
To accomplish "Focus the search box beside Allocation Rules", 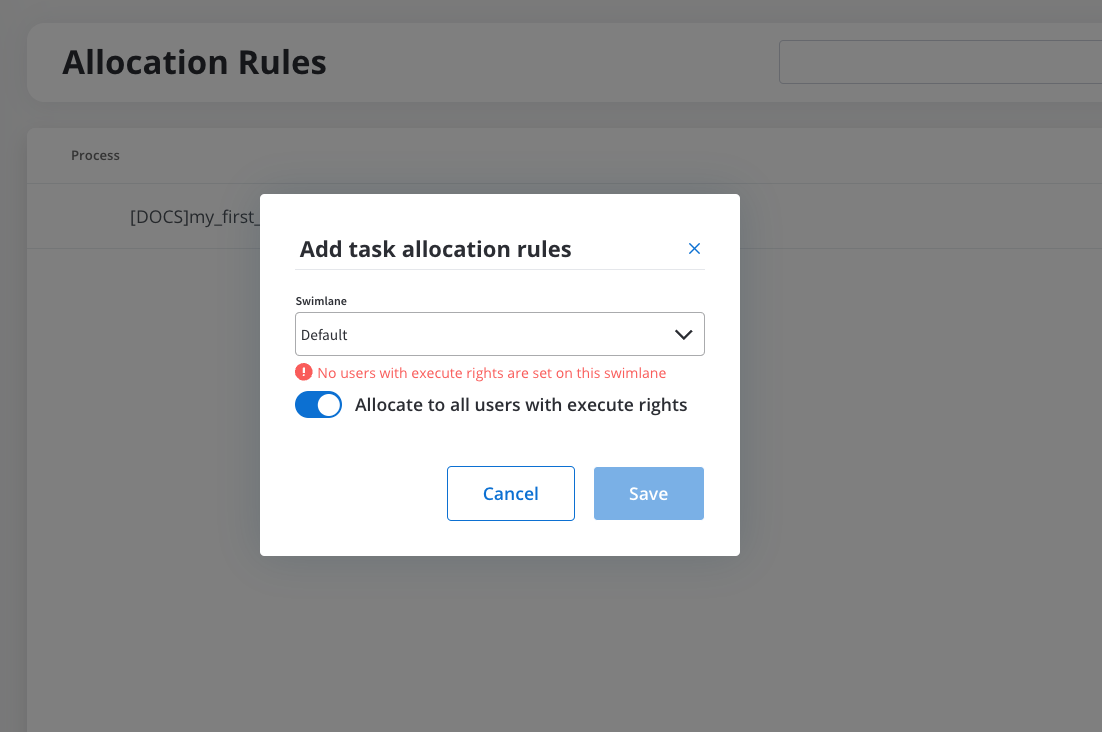I will pos(940,62).
